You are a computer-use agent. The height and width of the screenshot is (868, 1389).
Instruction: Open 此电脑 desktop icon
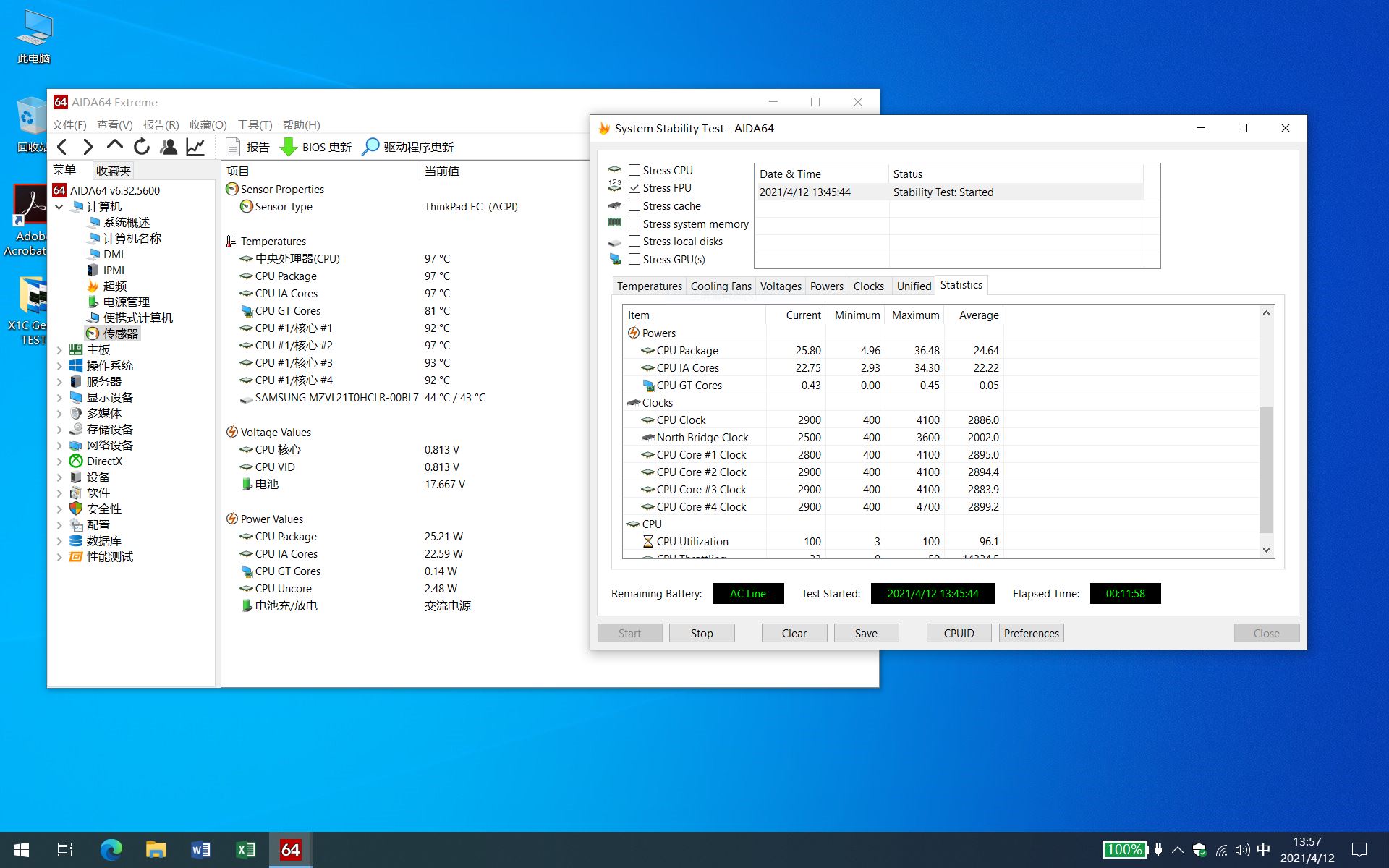click(34, 36)
